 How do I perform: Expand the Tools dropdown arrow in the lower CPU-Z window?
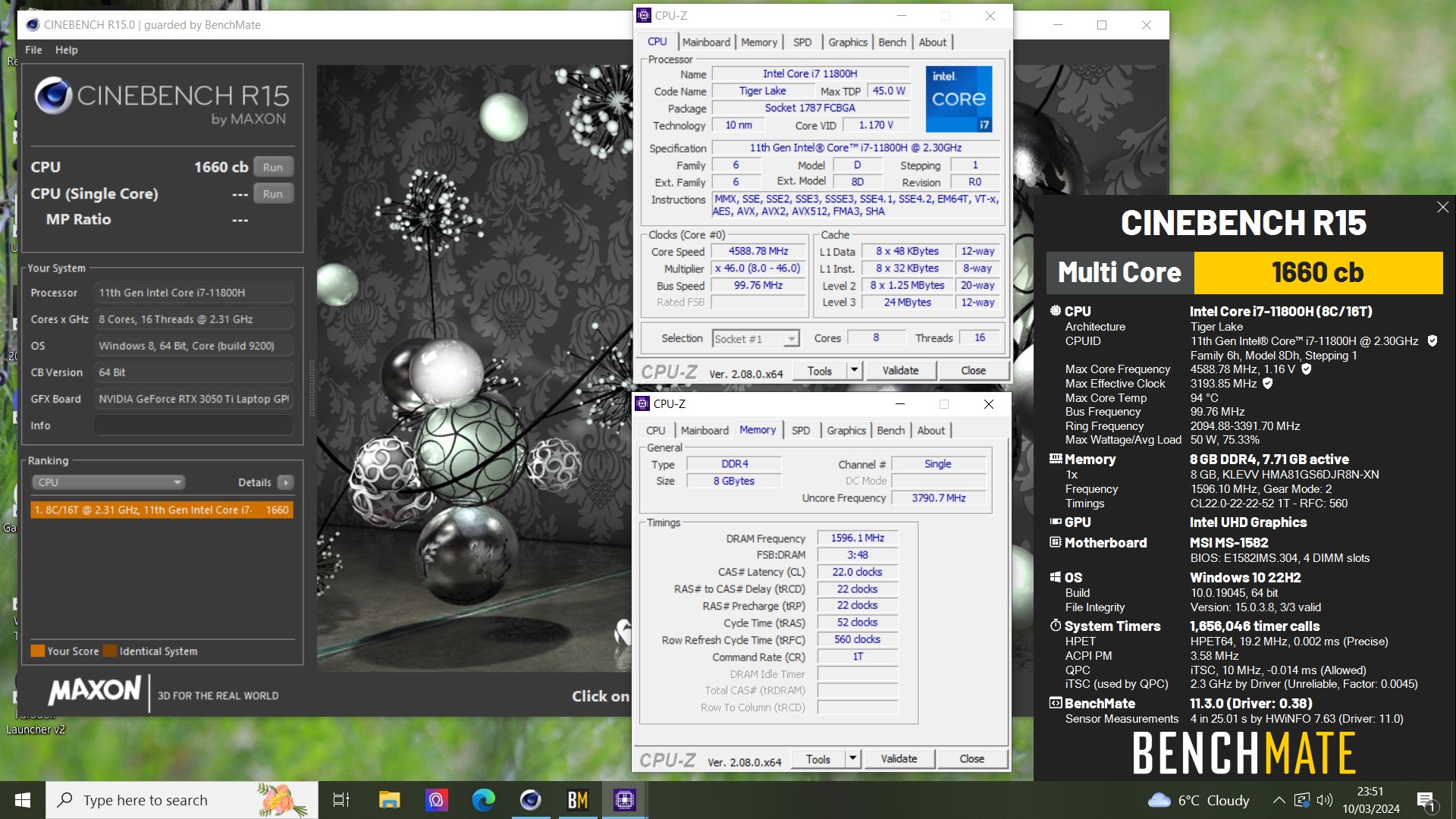click(852, 759)
